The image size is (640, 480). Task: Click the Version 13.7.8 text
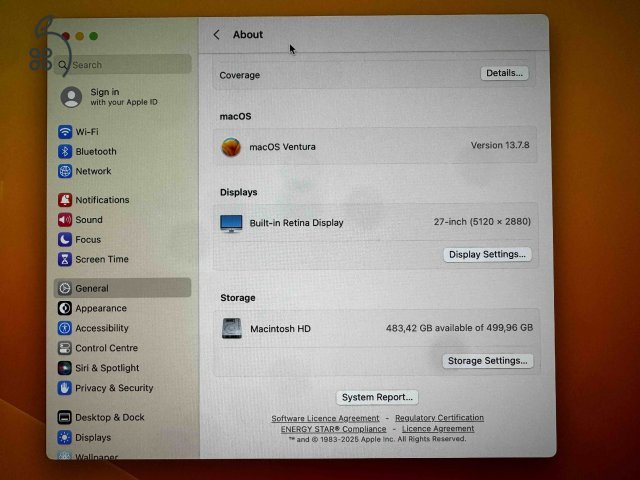point(500,145)
